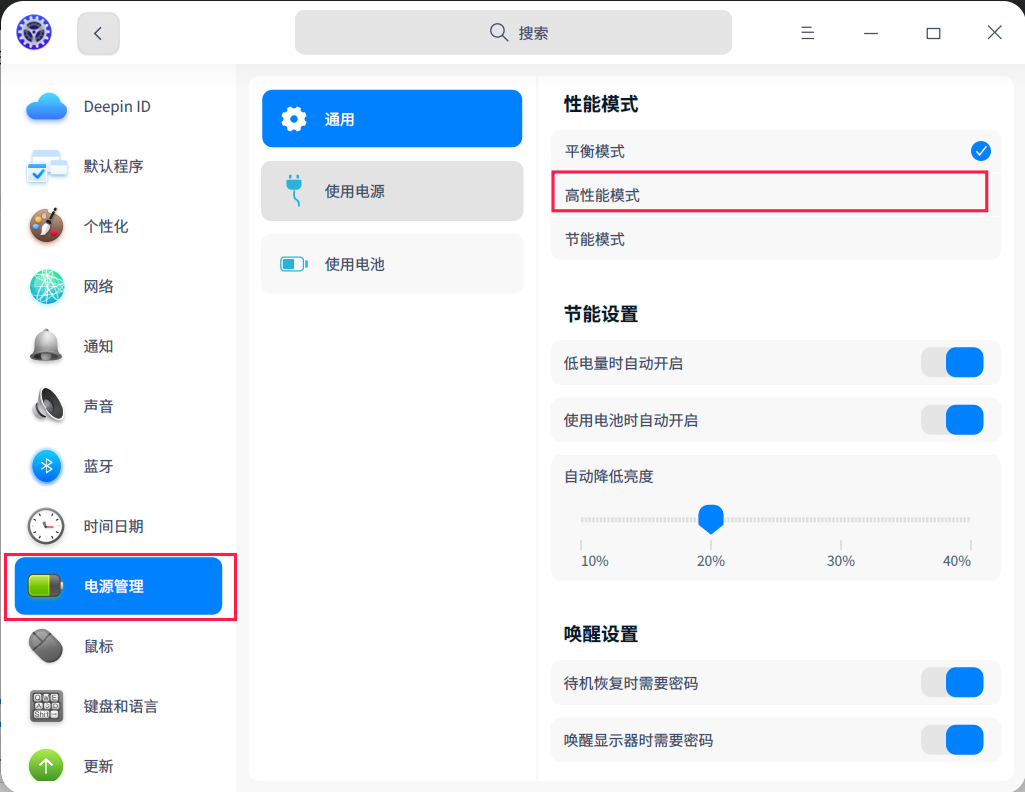Select the 通用 tab
This screenshot has height=792, width=1025.
(391, 118)
